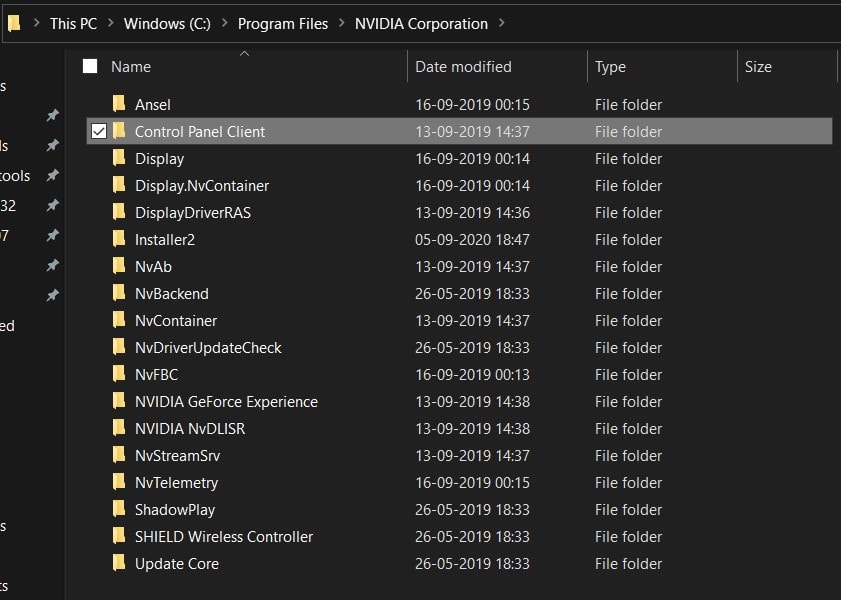
Task: Uncheck the Control Panel Client checkbox
Action: (x=99, y=131)
